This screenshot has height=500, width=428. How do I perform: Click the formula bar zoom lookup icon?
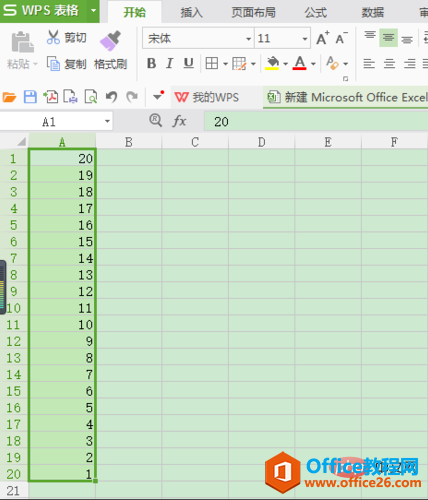(155, 120)
